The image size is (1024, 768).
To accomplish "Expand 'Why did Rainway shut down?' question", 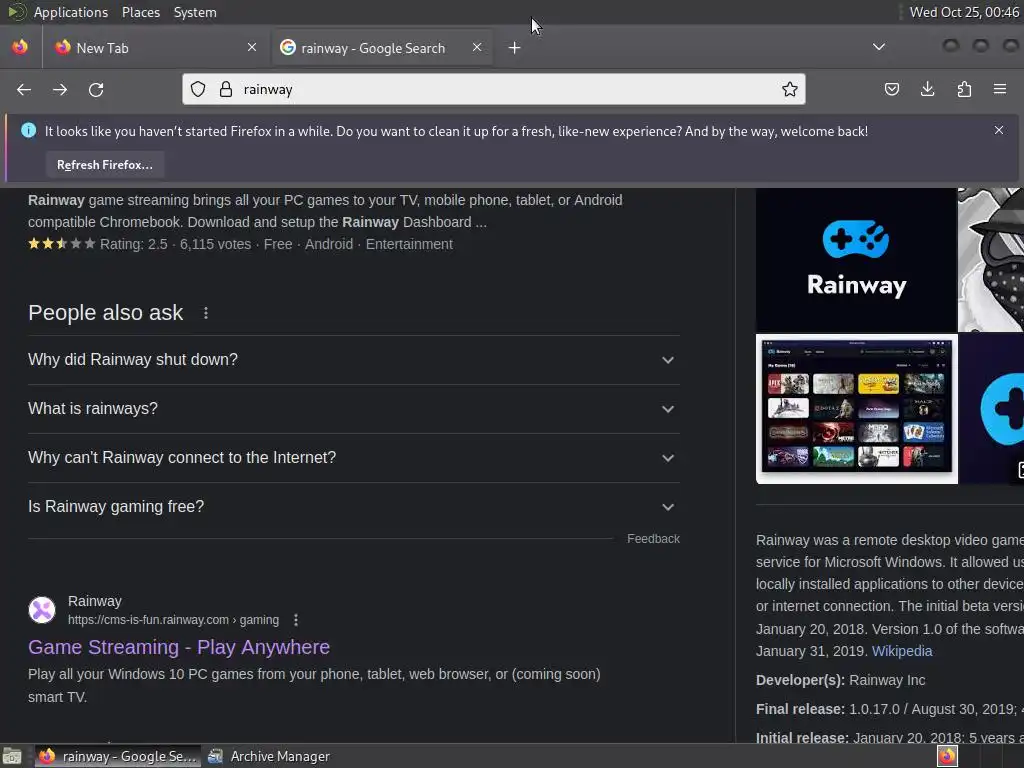I will [354, 360].
